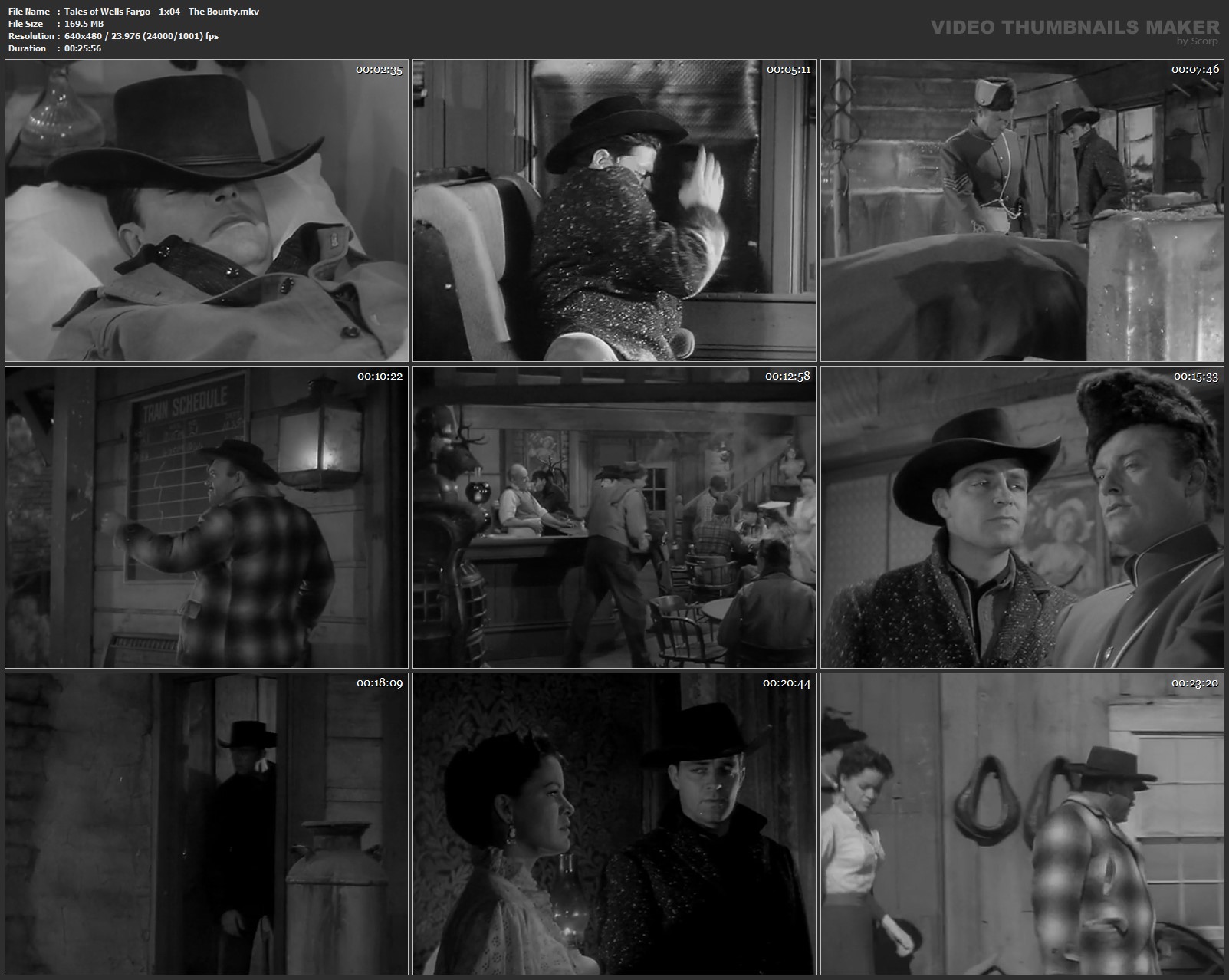
Task: Click the timestamp label '00:07:46'
Action: click(x=1194, y=70)
